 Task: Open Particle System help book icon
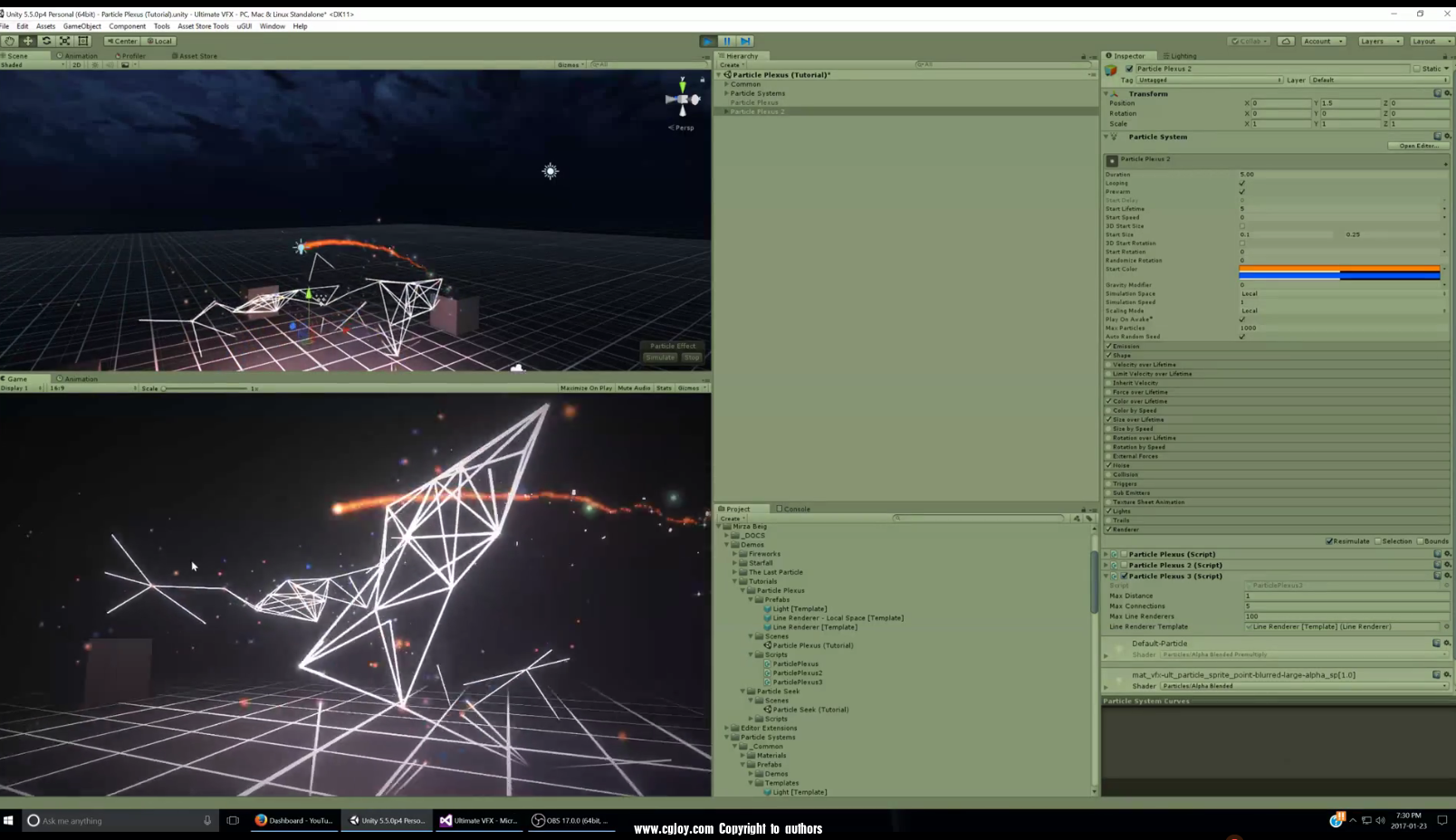pos(1437,137)
